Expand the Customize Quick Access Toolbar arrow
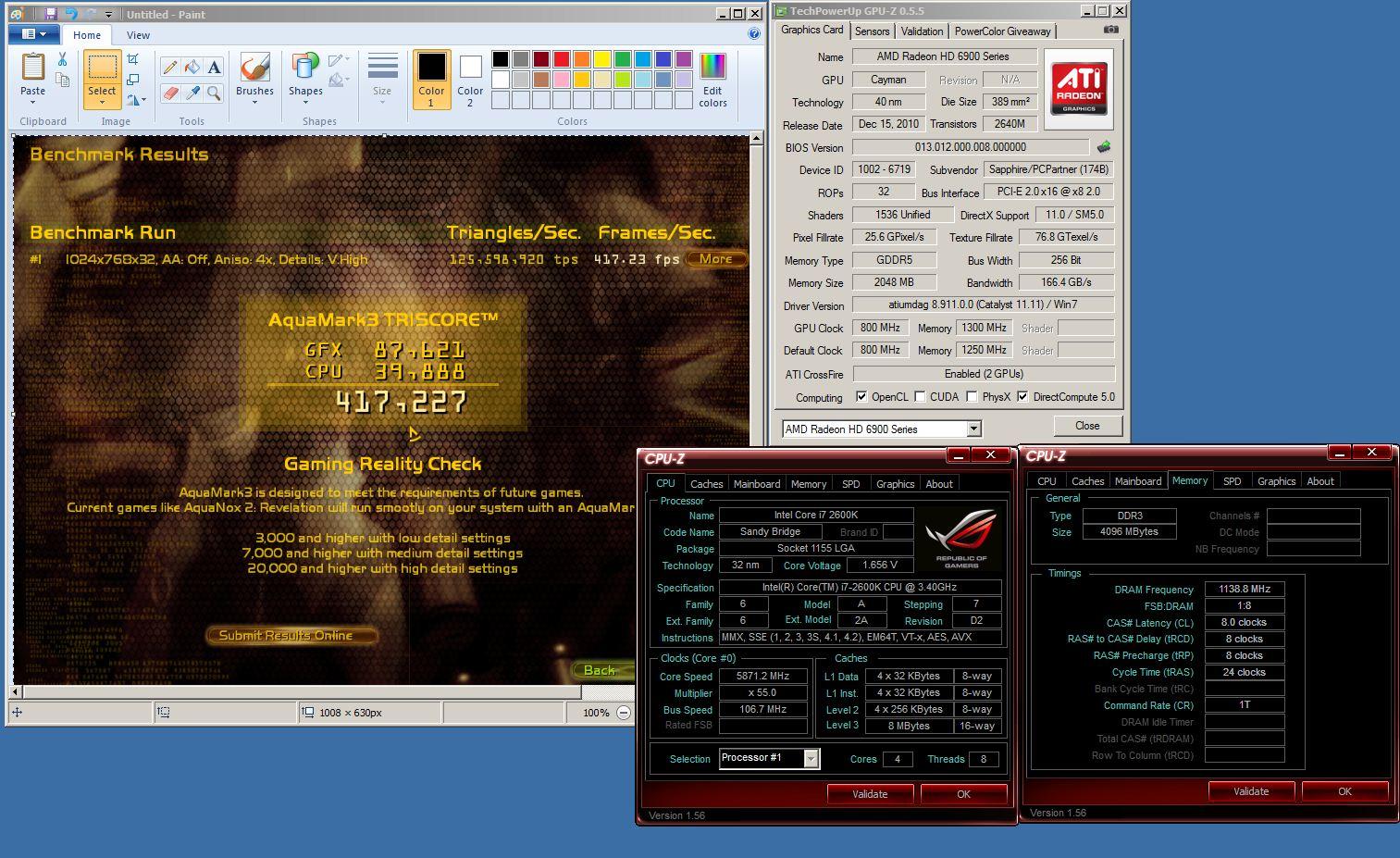Viewport: 1400px width, 858px height. click(108, 15)
